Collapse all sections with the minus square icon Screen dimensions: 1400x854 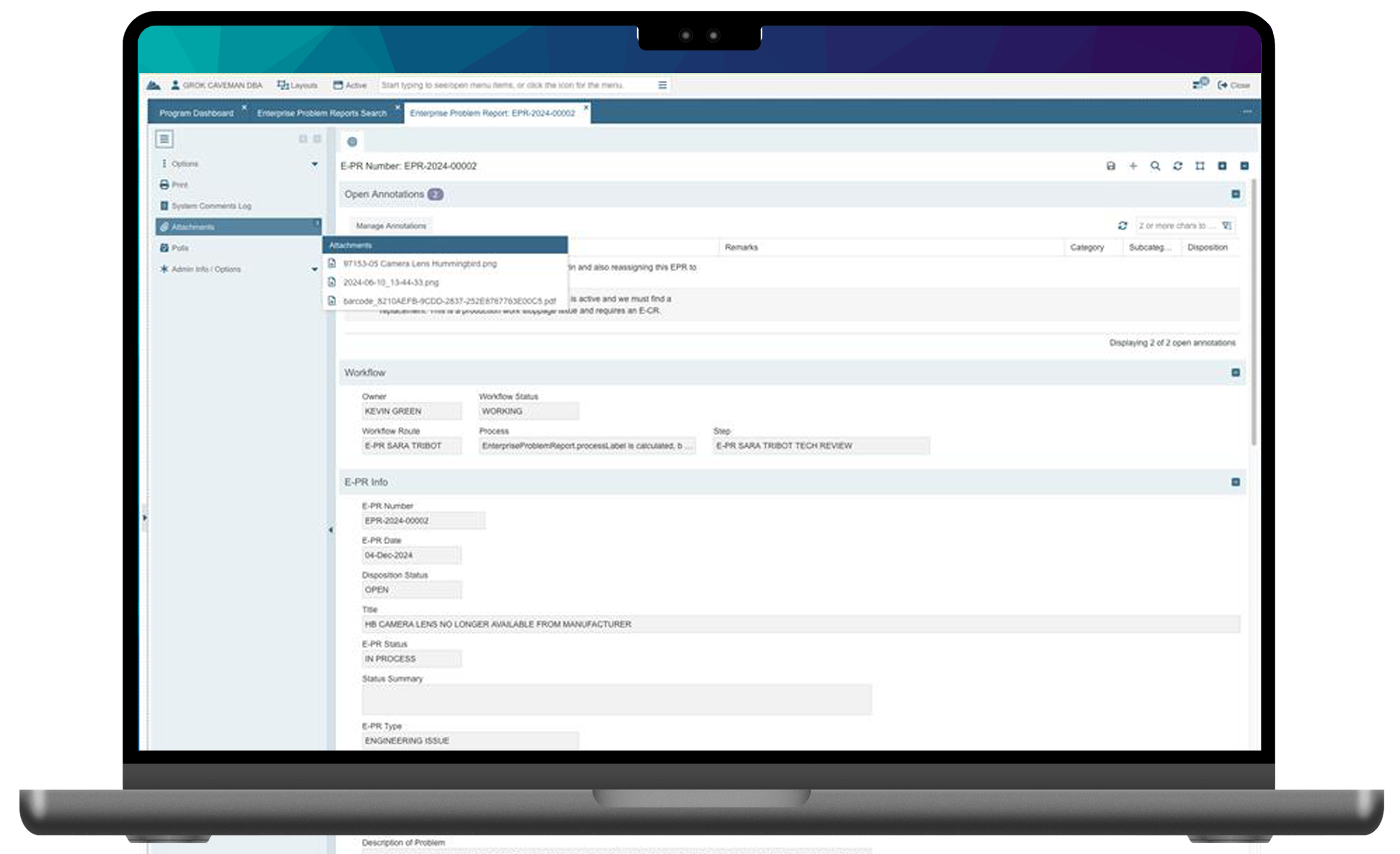[1244, 166]
